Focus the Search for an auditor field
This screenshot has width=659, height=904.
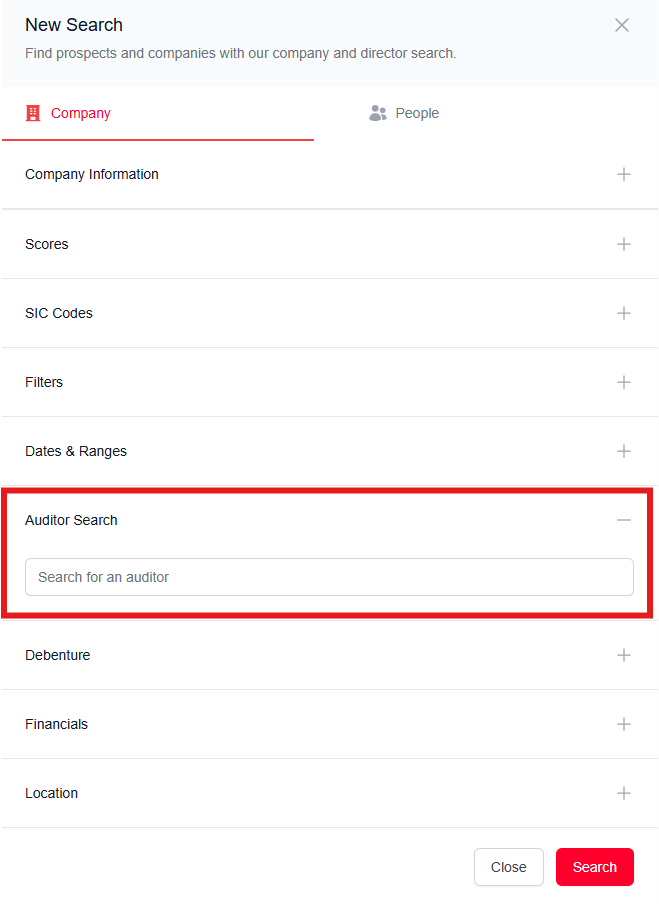pos(329,577)
